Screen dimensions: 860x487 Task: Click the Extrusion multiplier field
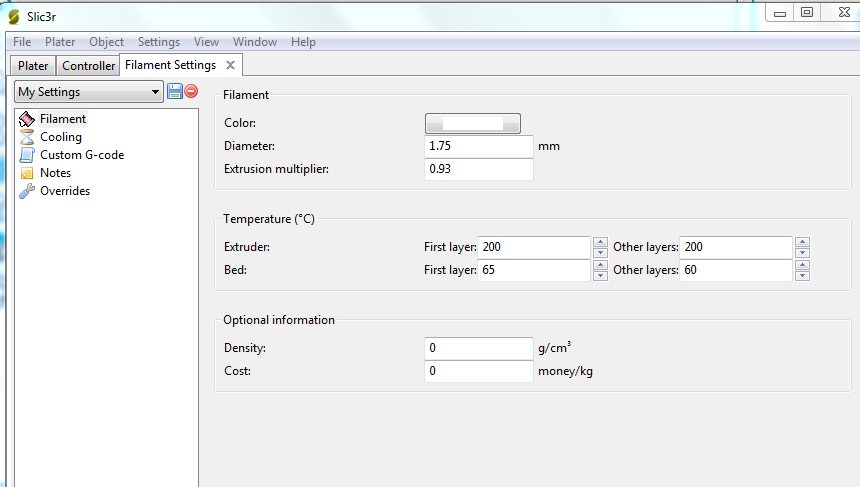pos(479,169)
